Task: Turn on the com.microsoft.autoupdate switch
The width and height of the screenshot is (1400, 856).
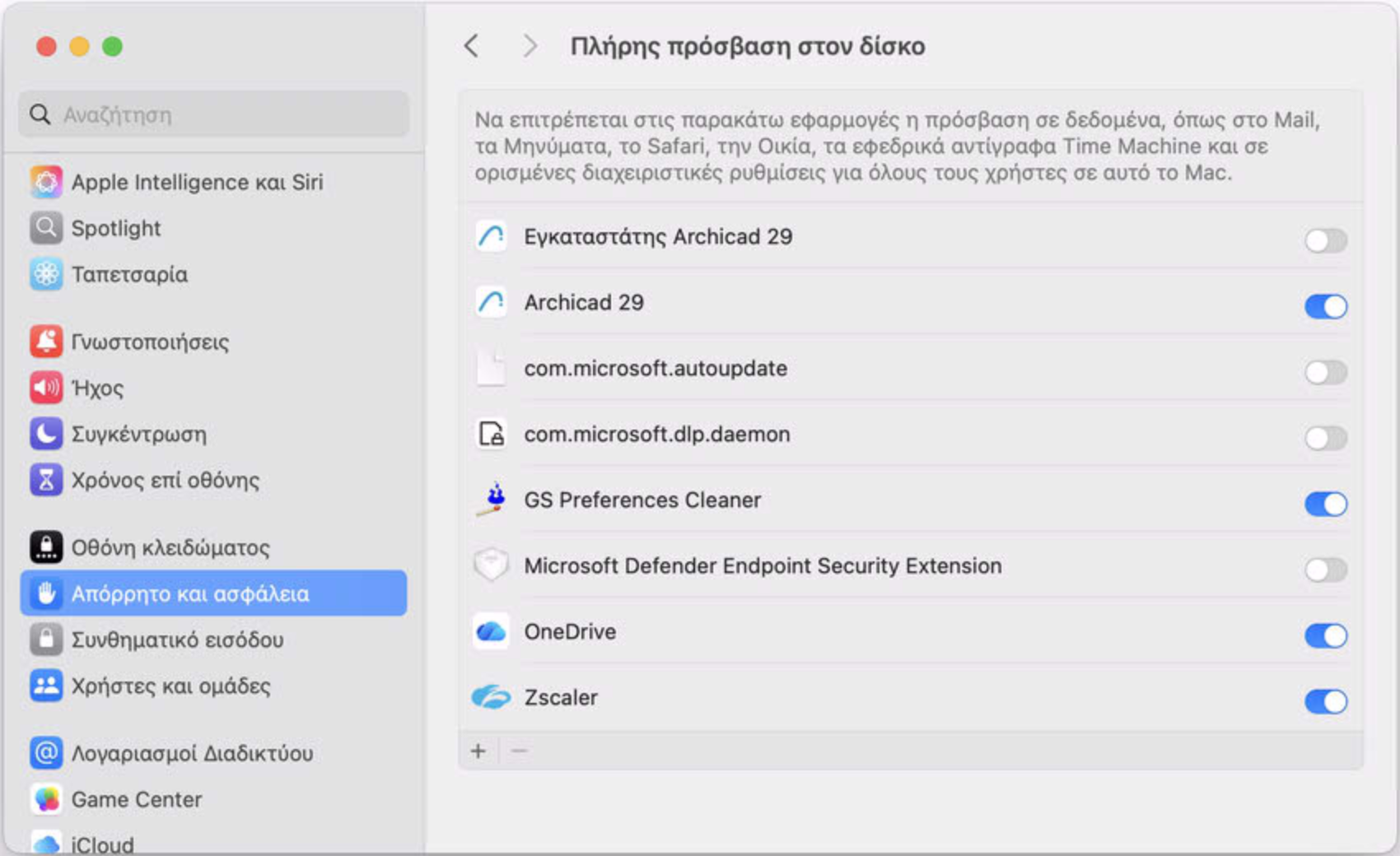Action: [x=1326, y=372]
